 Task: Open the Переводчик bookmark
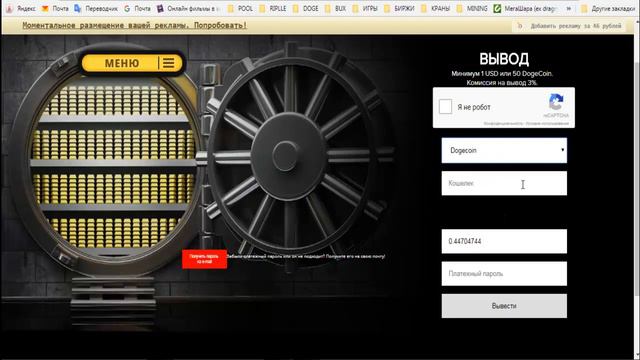pos(96,8)
